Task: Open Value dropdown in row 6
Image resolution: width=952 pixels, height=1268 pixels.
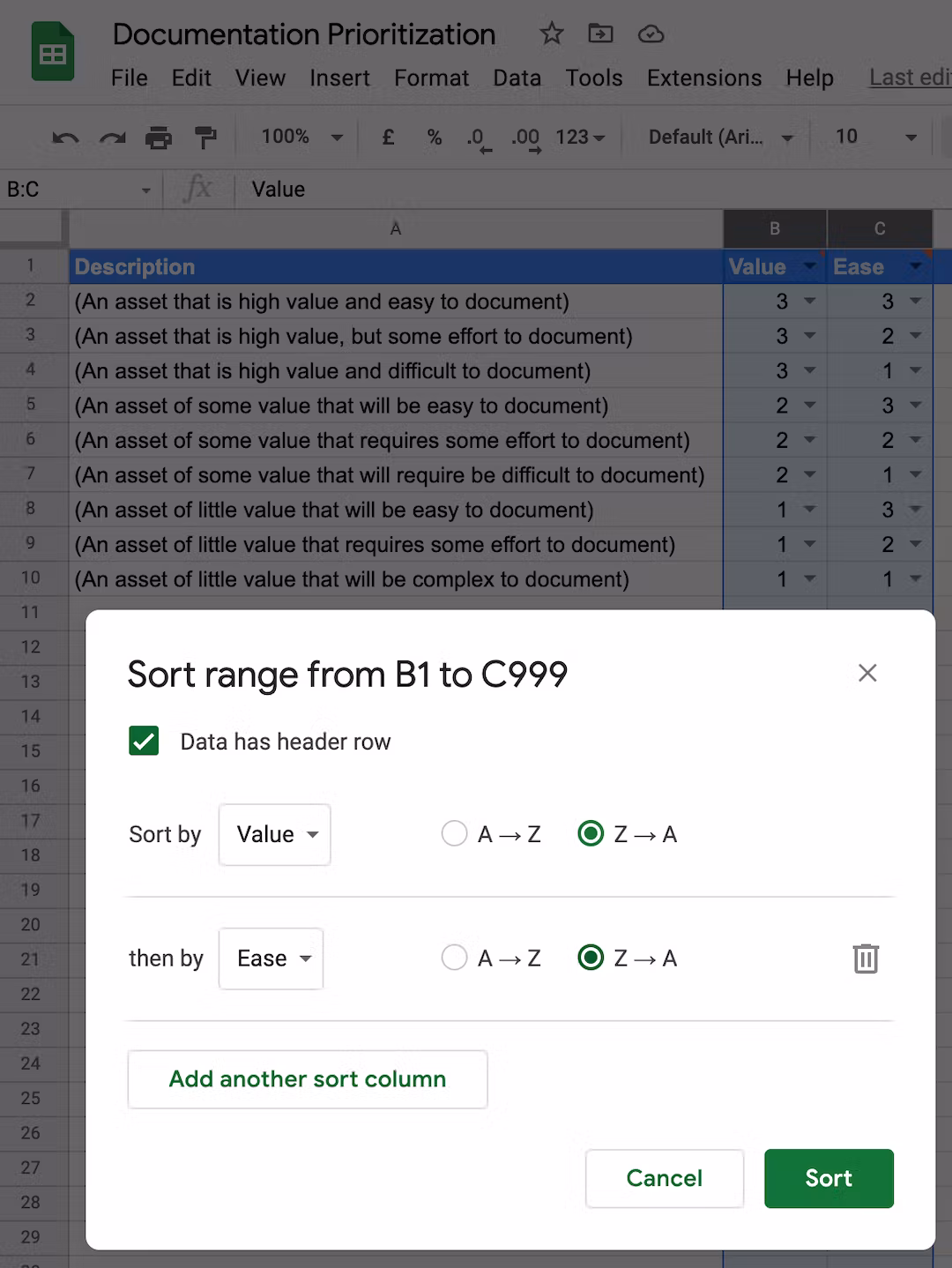Action: [x=809, y=440]
